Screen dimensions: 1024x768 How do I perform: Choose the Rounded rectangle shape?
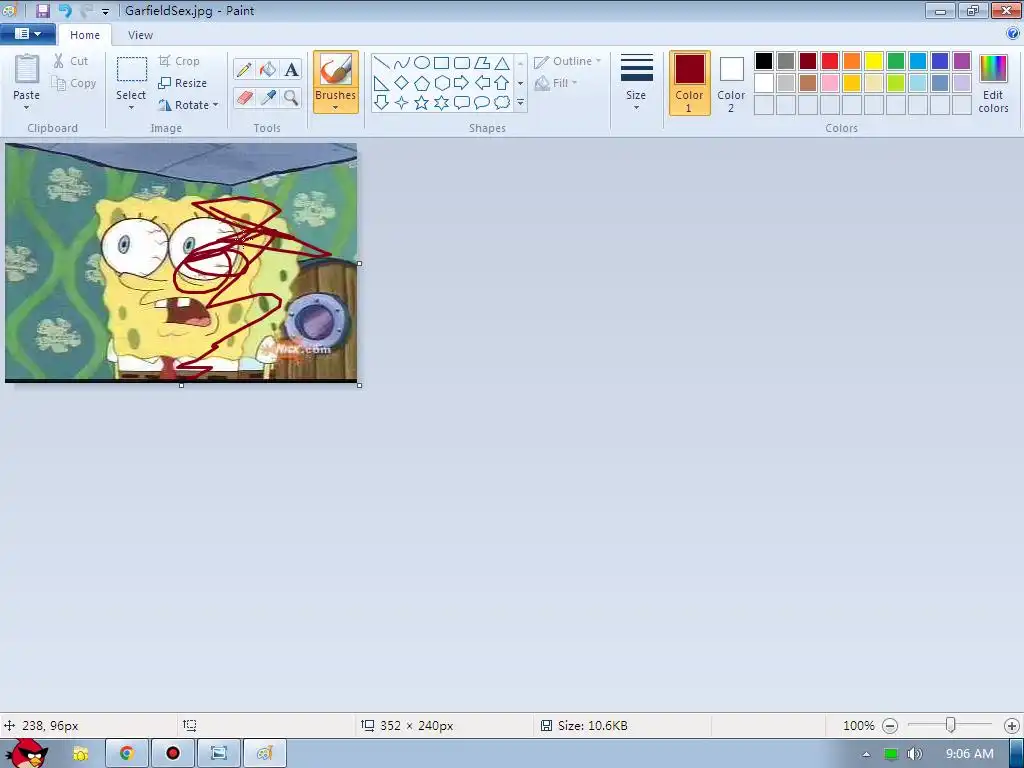(x=462, y=63)
